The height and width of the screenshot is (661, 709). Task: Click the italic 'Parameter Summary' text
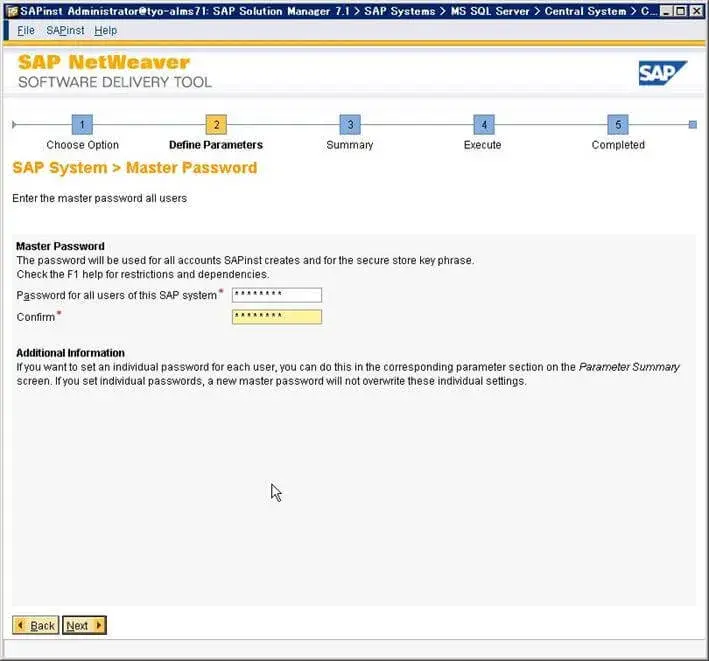point(629,367)
